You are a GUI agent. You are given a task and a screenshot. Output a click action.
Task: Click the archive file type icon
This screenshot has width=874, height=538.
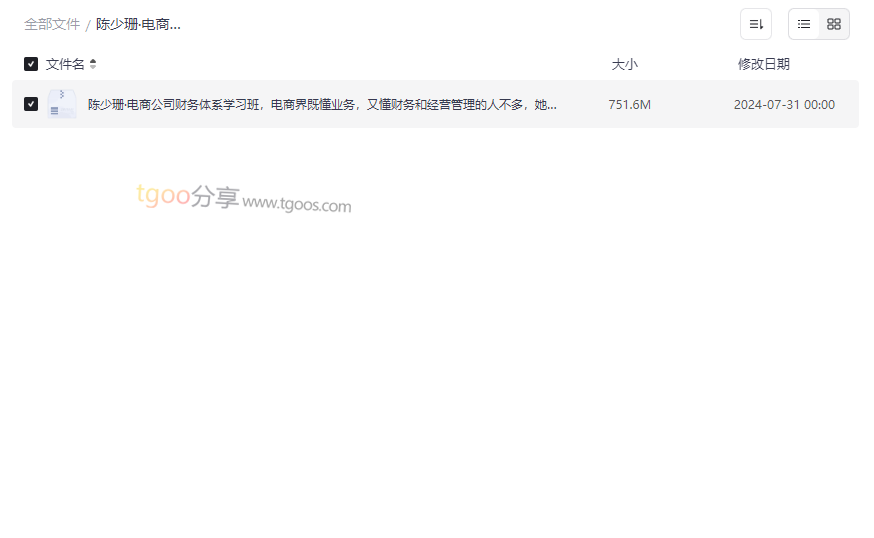[62, 104]
